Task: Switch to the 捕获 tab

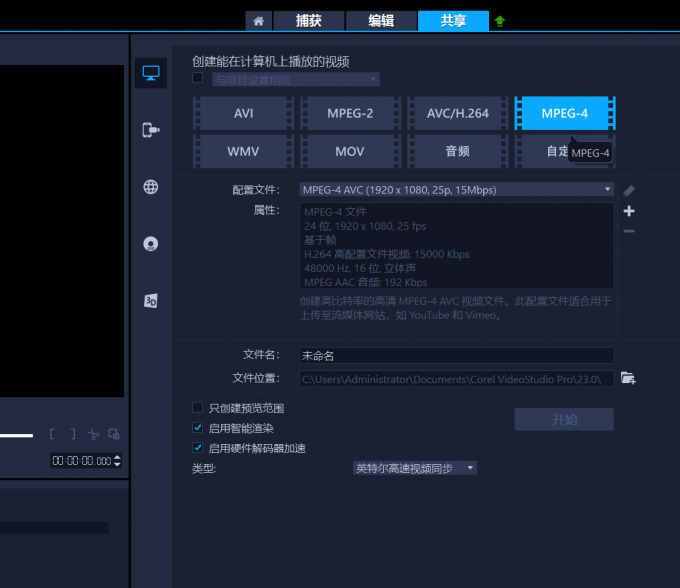Action: [x=309, y=21]
